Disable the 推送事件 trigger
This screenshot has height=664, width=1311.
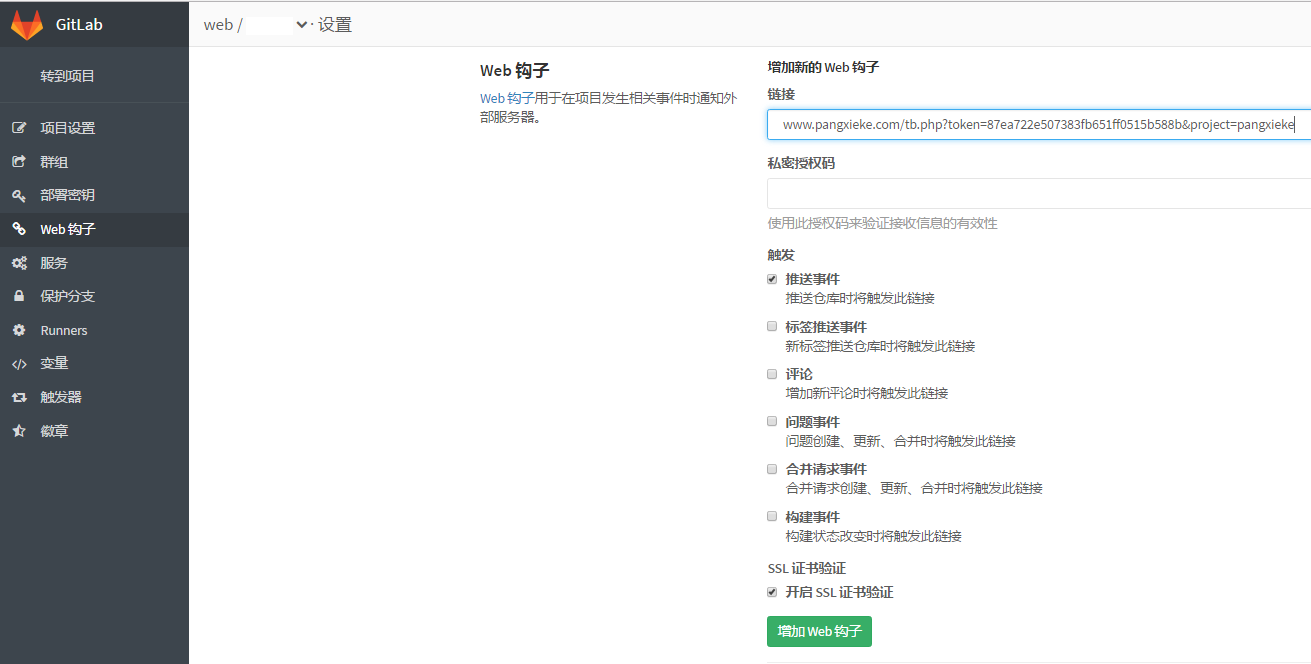tap(771, 278)
